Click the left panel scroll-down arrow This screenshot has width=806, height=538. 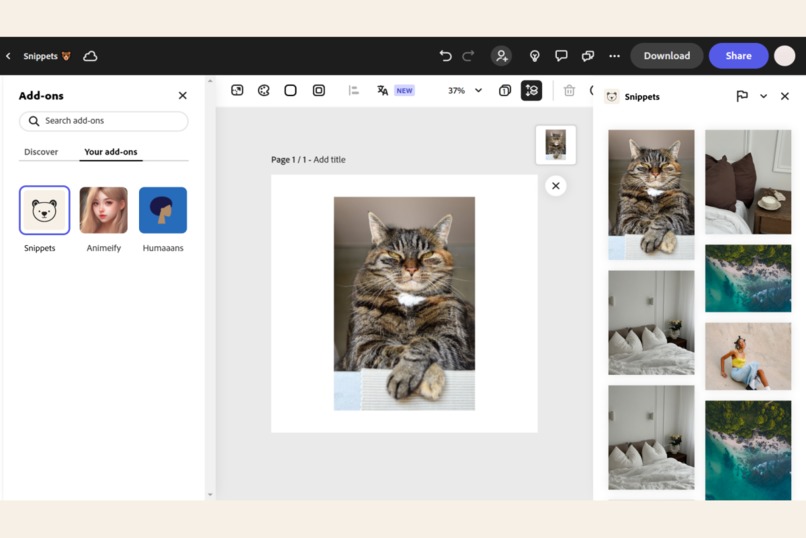[x=210, y=494]
